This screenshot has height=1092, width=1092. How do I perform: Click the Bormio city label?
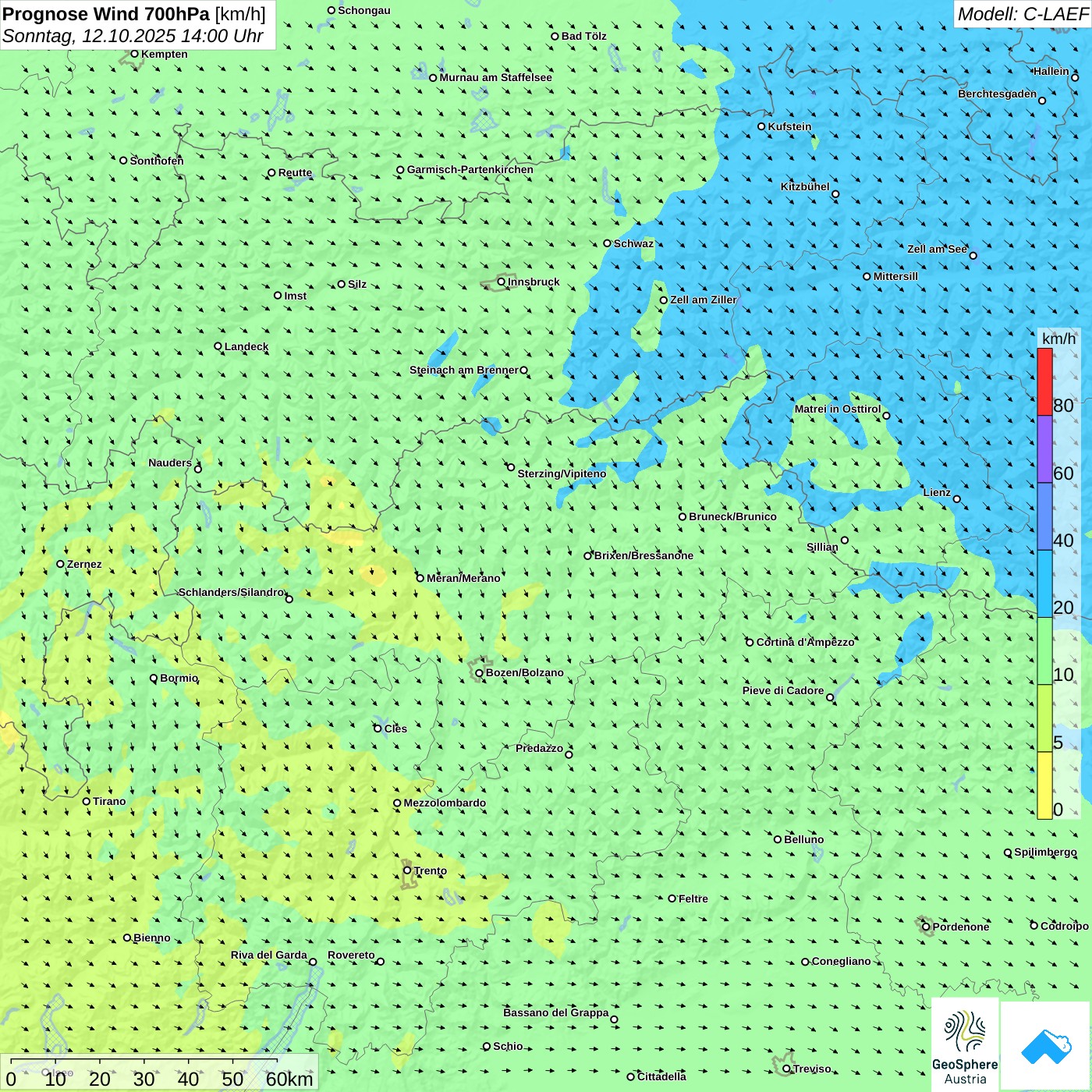click(x=179, y=678)
